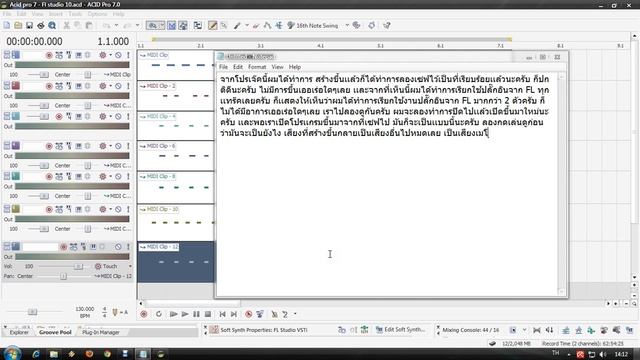Expand device dropdown arrow on first track
640x360 pixels.
tap(111, 55)
